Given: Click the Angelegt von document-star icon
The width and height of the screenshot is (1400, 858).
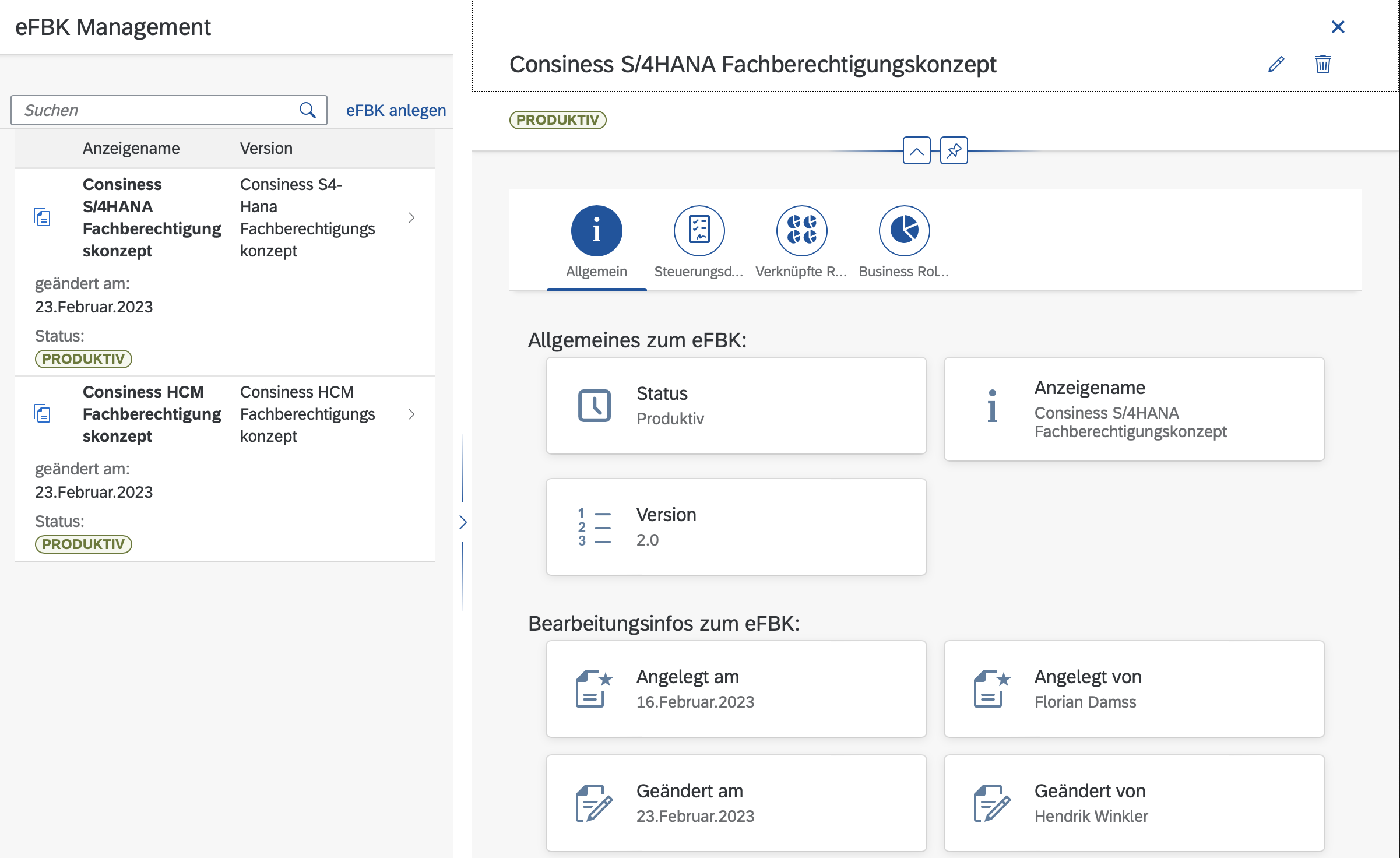Looking at the screenshot, I should 992,689.
